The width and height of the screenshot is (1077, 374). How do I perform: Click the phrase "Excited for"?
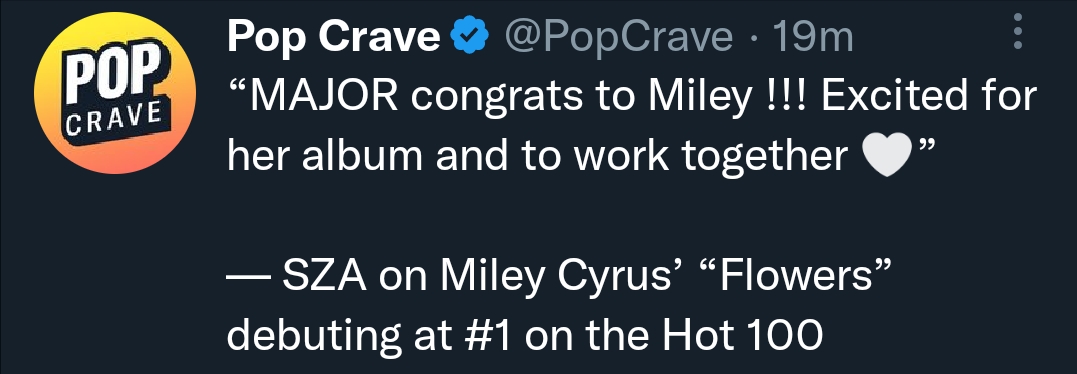[929, 97]
